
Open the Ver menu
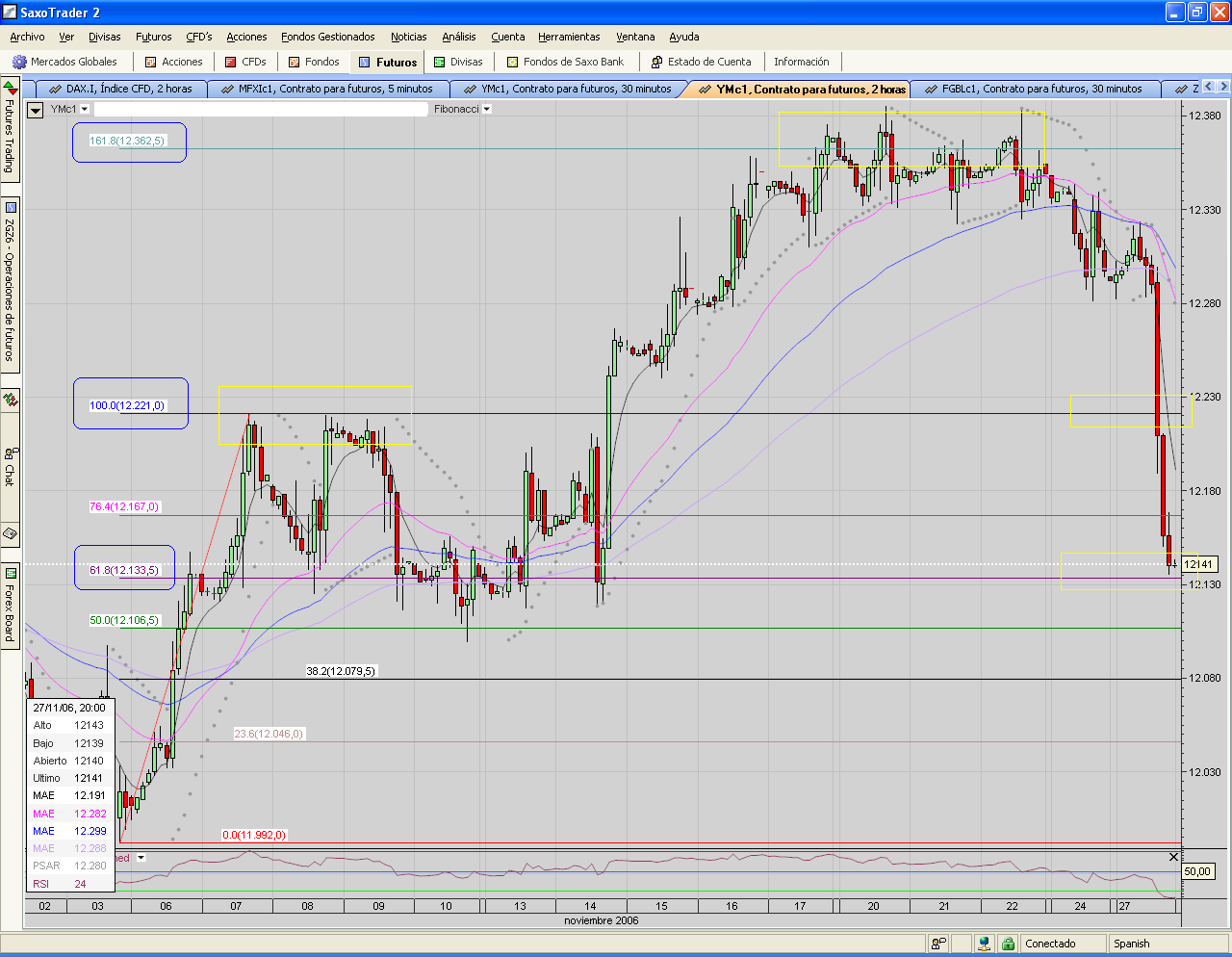pyautogui.click(x=66, y=37)
